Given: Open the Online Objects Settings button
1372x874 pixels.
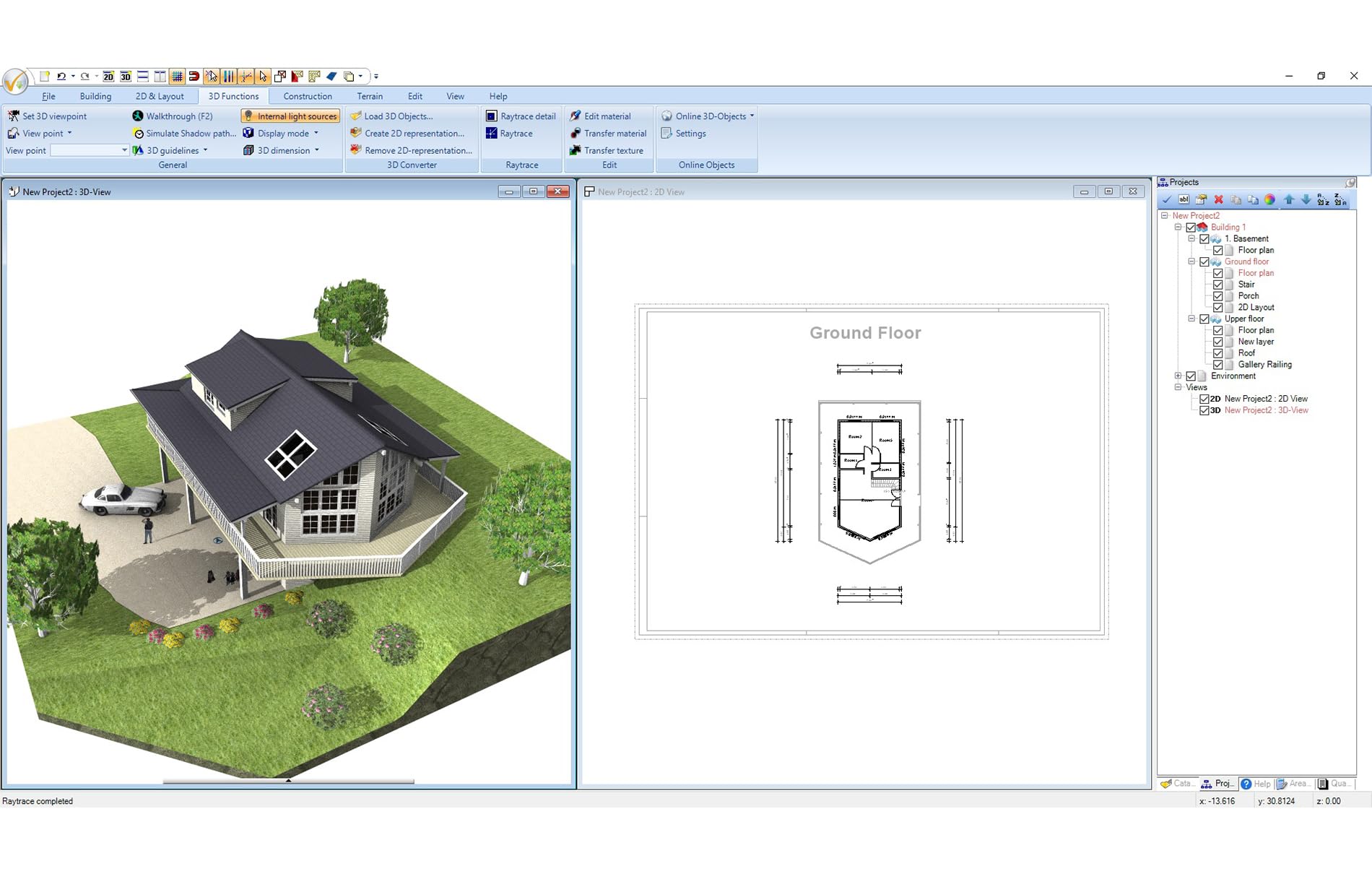Looking at the screenshot, I should (683, 134).
